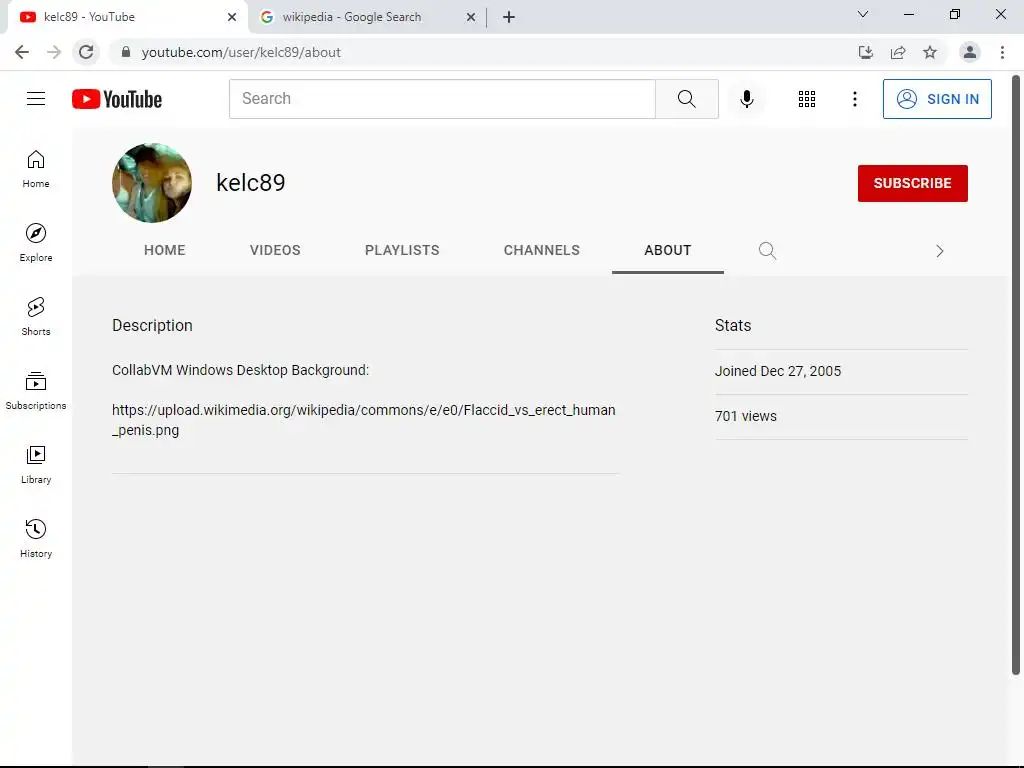Open Library in sidebar

[36, 464]
